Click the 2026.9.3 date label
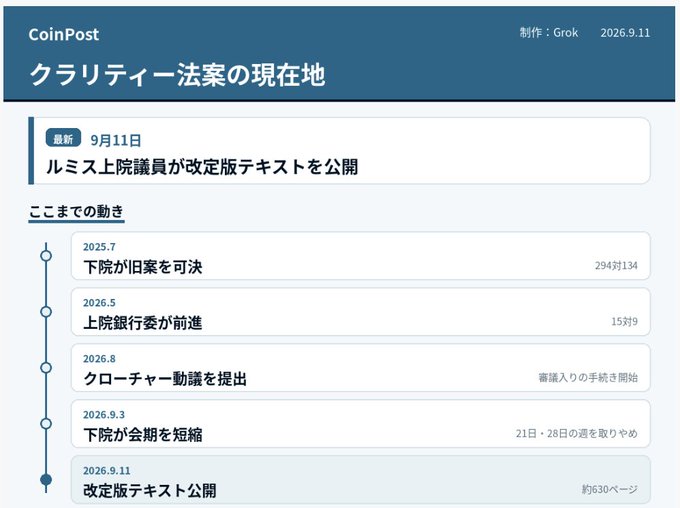The height and width of the screenshot is (508, 680). point(104,415)
